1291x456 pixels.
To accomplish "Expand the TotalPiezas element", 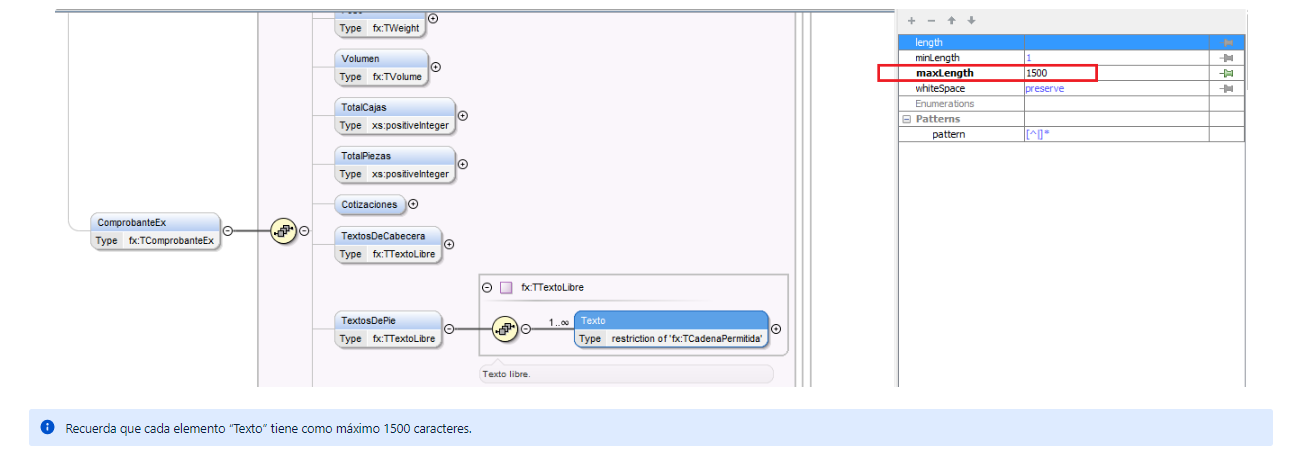I will (x=462, y=164).
